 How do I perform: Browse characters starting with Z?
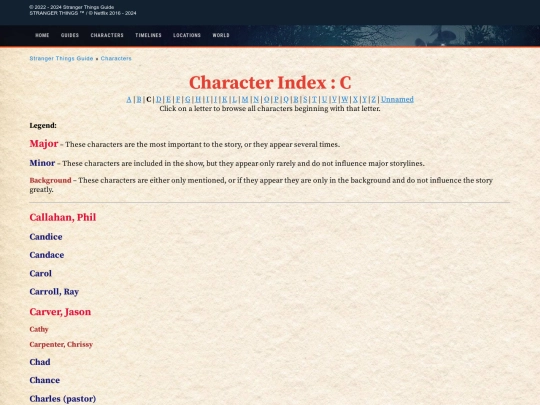coord(374,100)
